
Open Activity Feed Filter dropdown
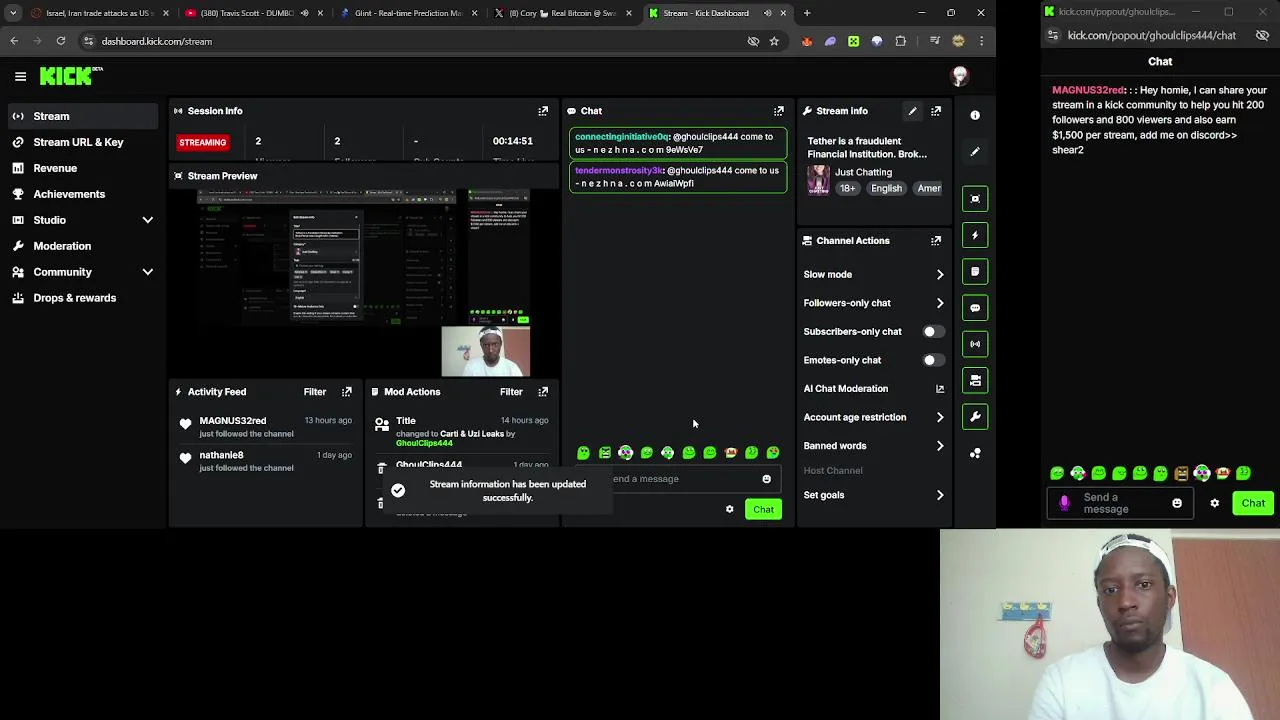click(315, 392)
